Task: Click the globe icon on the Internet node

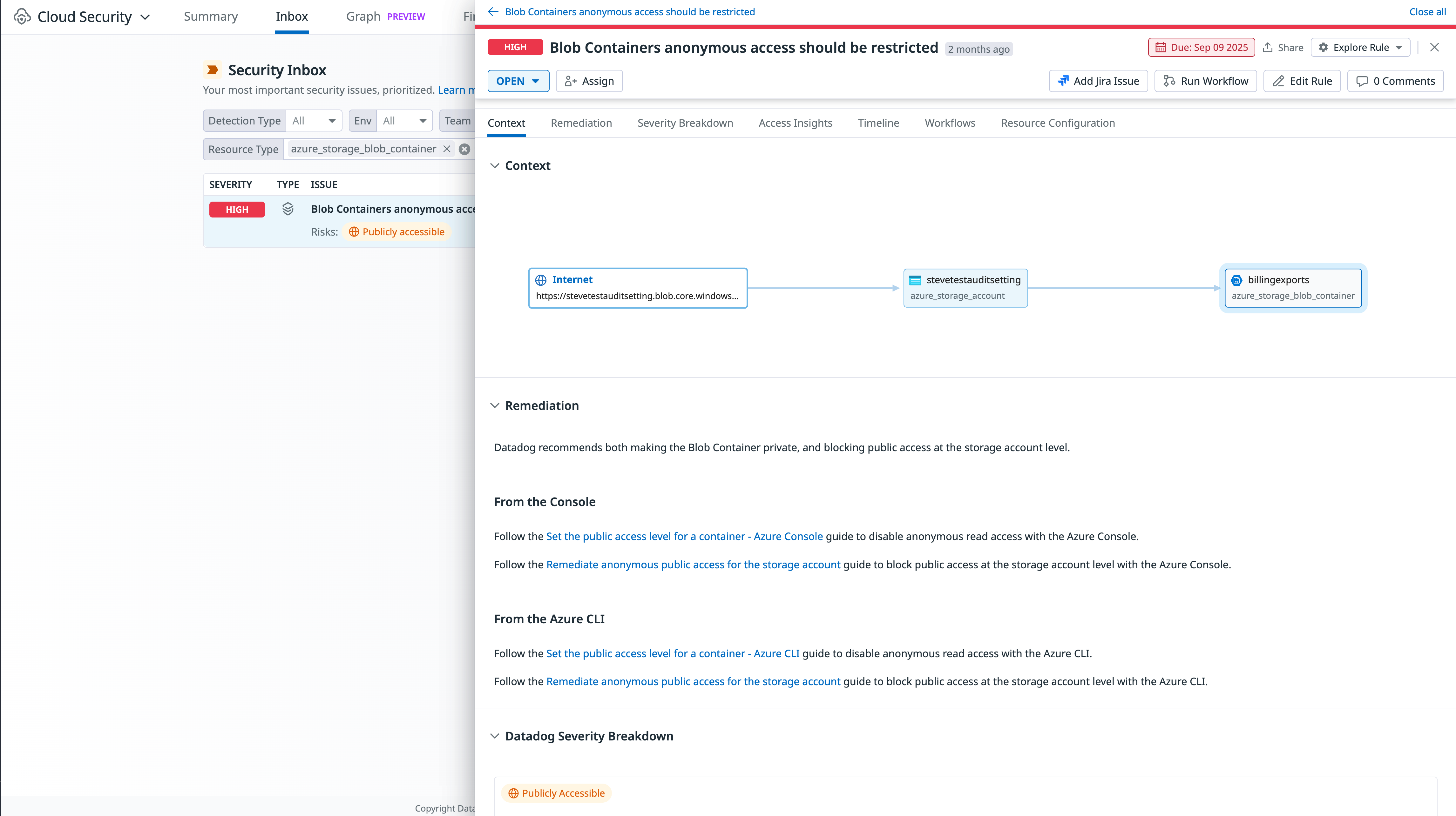Action: click(541, 279)
